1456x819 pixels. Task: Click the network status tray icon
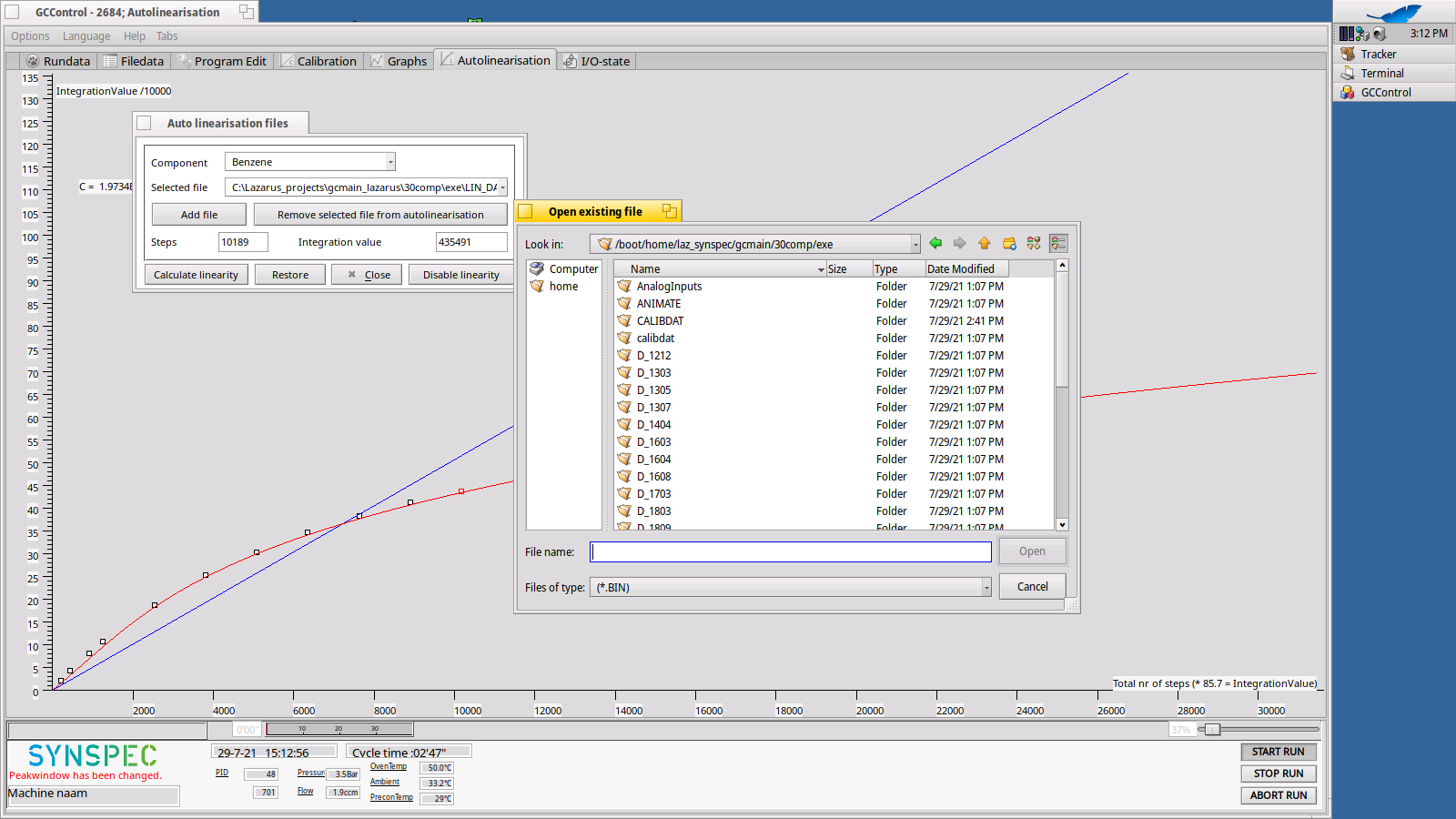tap(1362, 34)
